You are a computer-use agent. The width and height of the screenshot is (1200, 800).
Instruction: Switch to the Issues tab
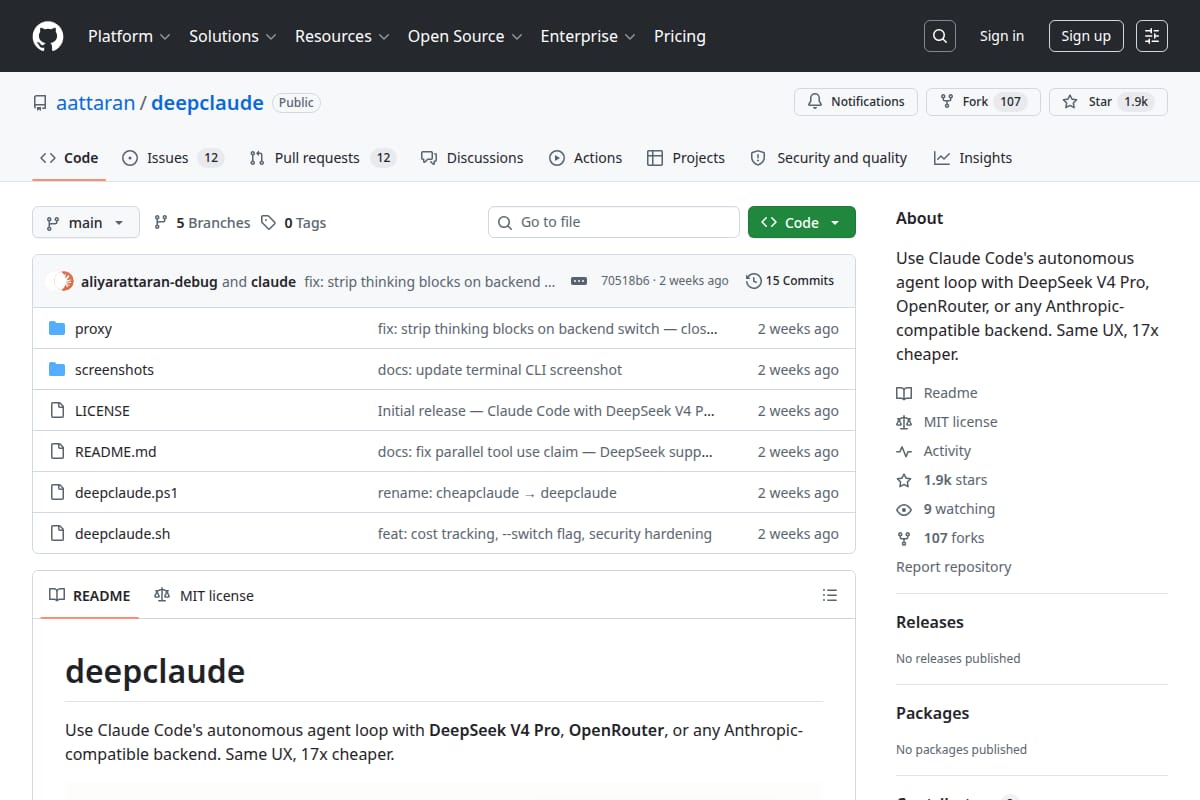(x=172, y=158)
